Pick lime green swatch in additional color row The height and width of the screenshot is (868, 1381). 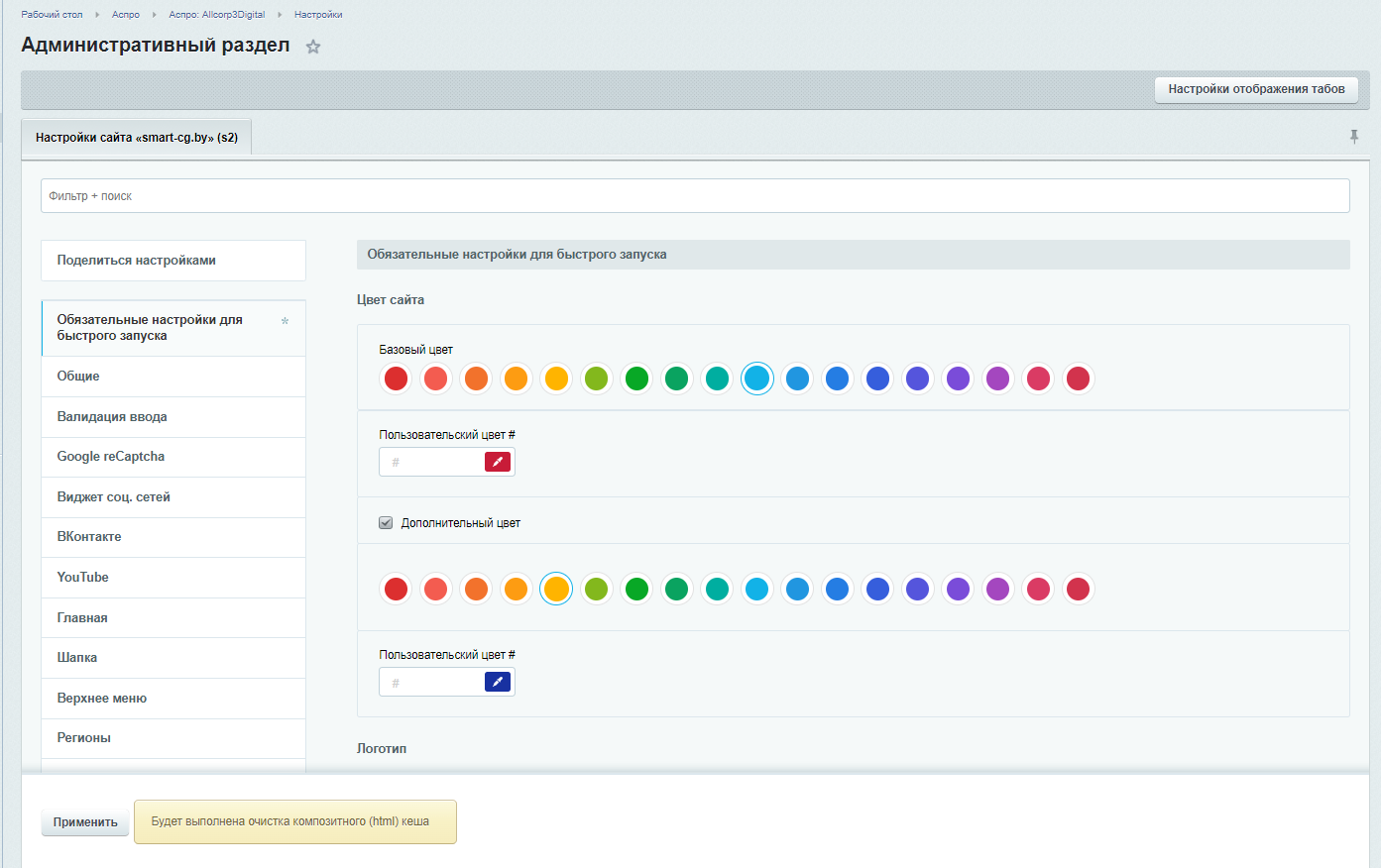coord(596,590)
